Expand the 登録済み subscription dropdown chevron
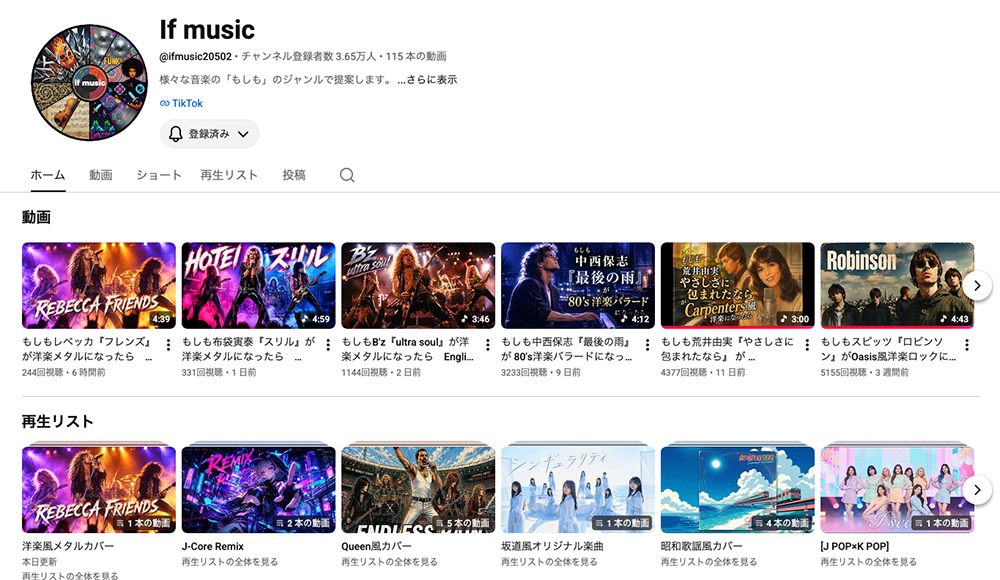 point(243,134)
